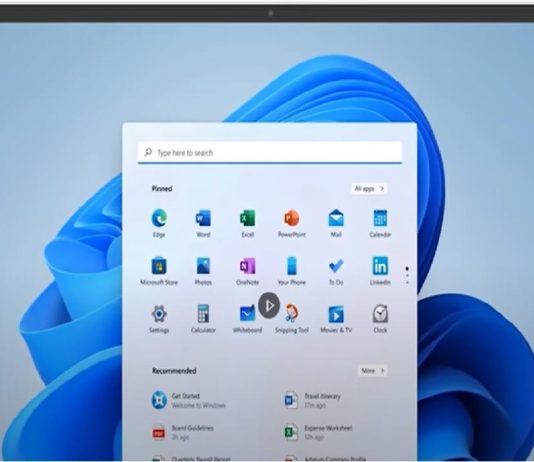Open the Movies & TV app
The height and width of the screenshot is (462, 534).
[336, 314]
